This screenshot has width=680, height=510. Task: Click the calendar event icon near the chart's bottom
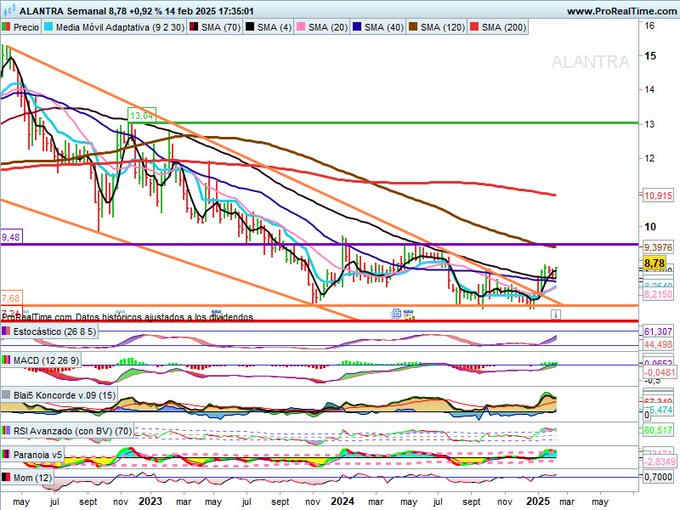[x=409, y=314]
